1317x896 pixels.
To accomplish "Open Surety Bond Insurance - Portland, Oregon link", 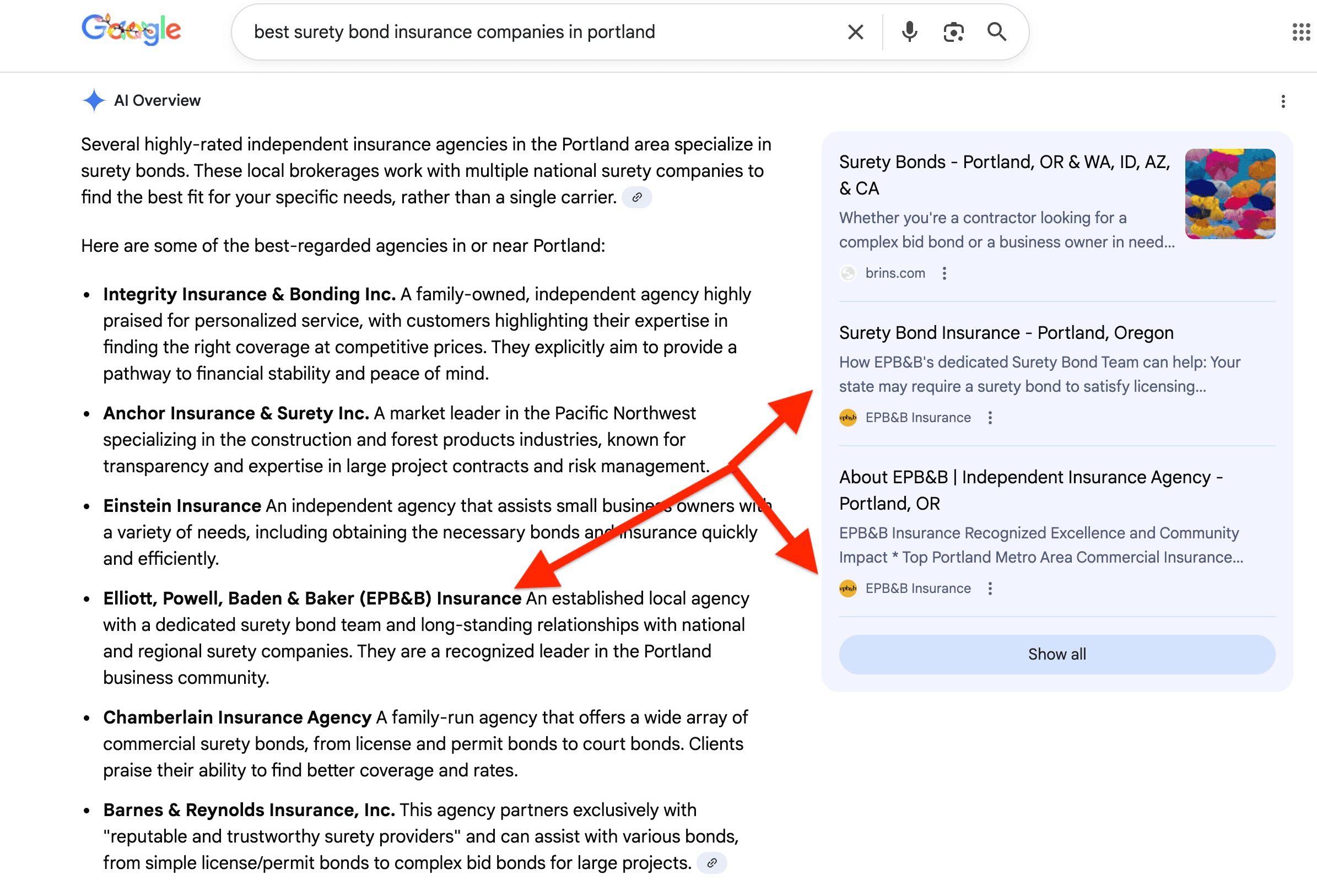I will tap(1006, 333).
